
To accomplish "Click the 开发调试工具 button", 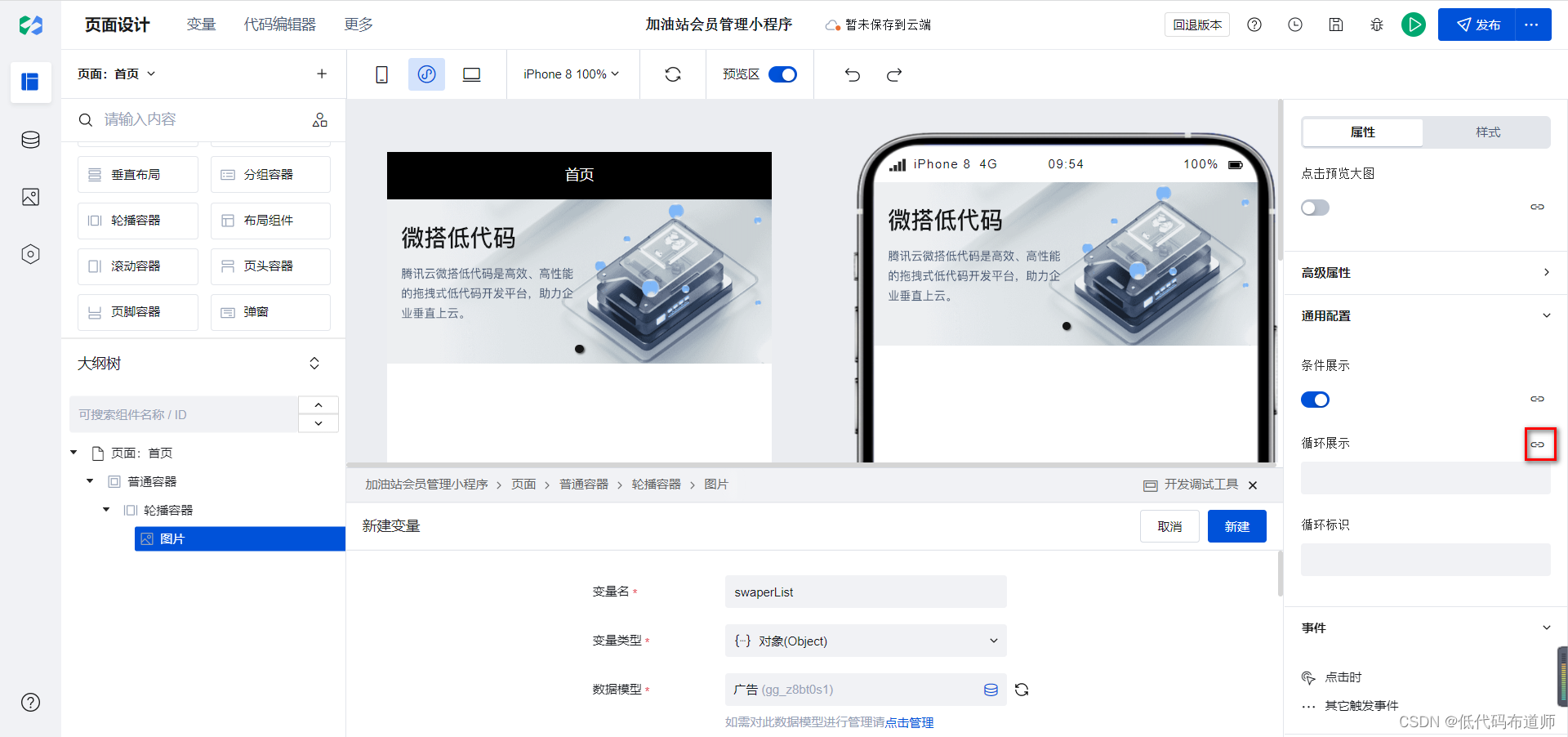I will (x=1191, y=485).
